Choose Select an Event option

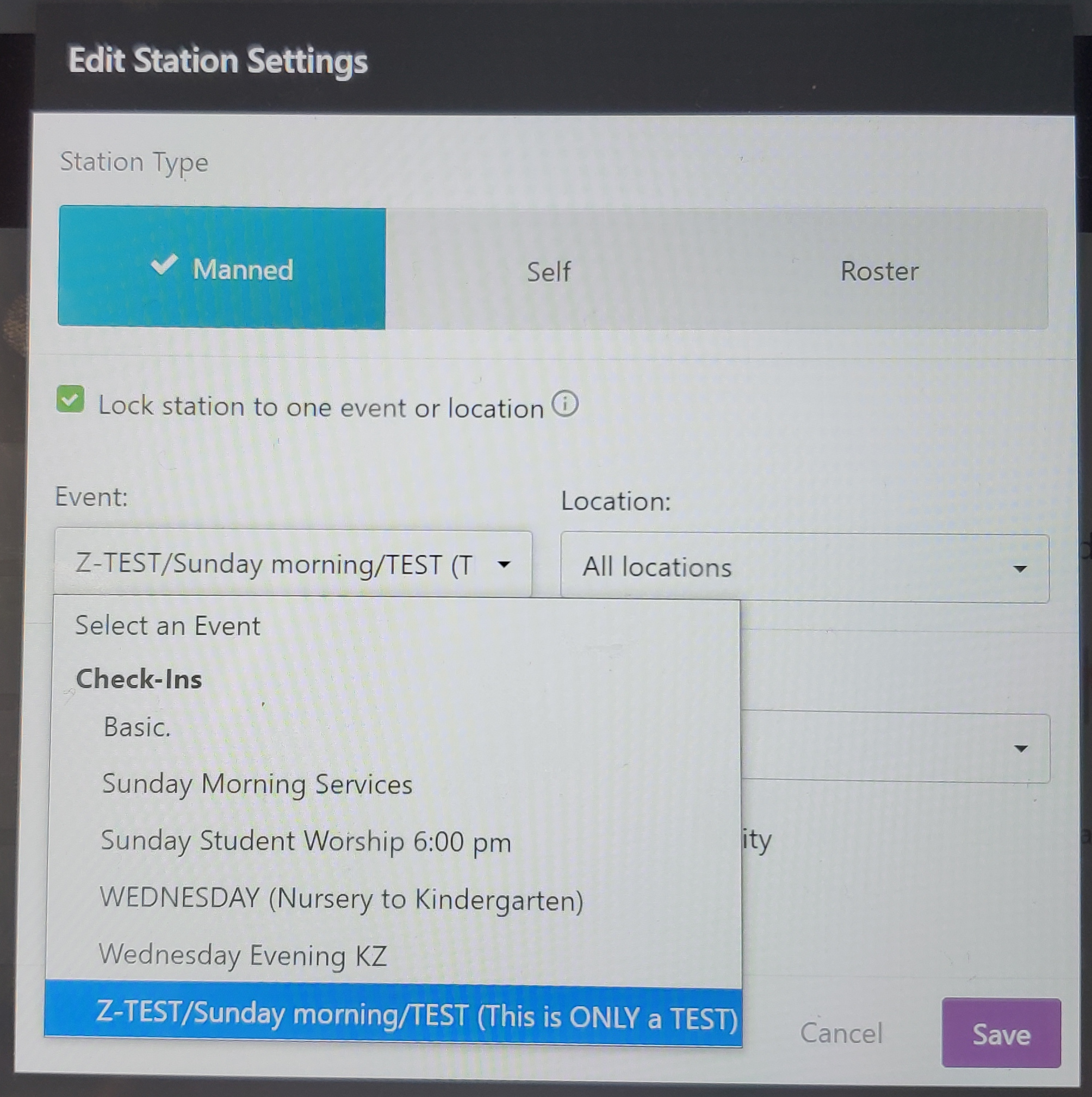(167, 626)
